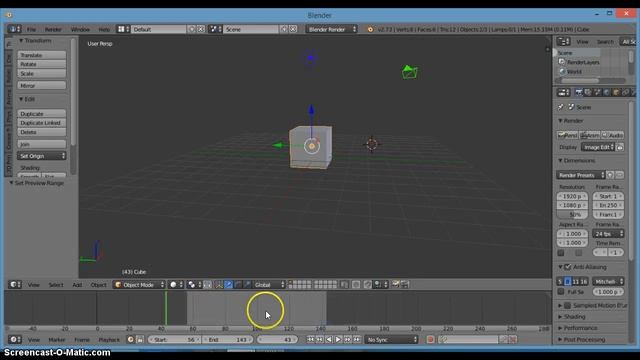Select anti-aliasing sample count 5
Viewport: 640px width, 360px height.
tap(560, 281)
